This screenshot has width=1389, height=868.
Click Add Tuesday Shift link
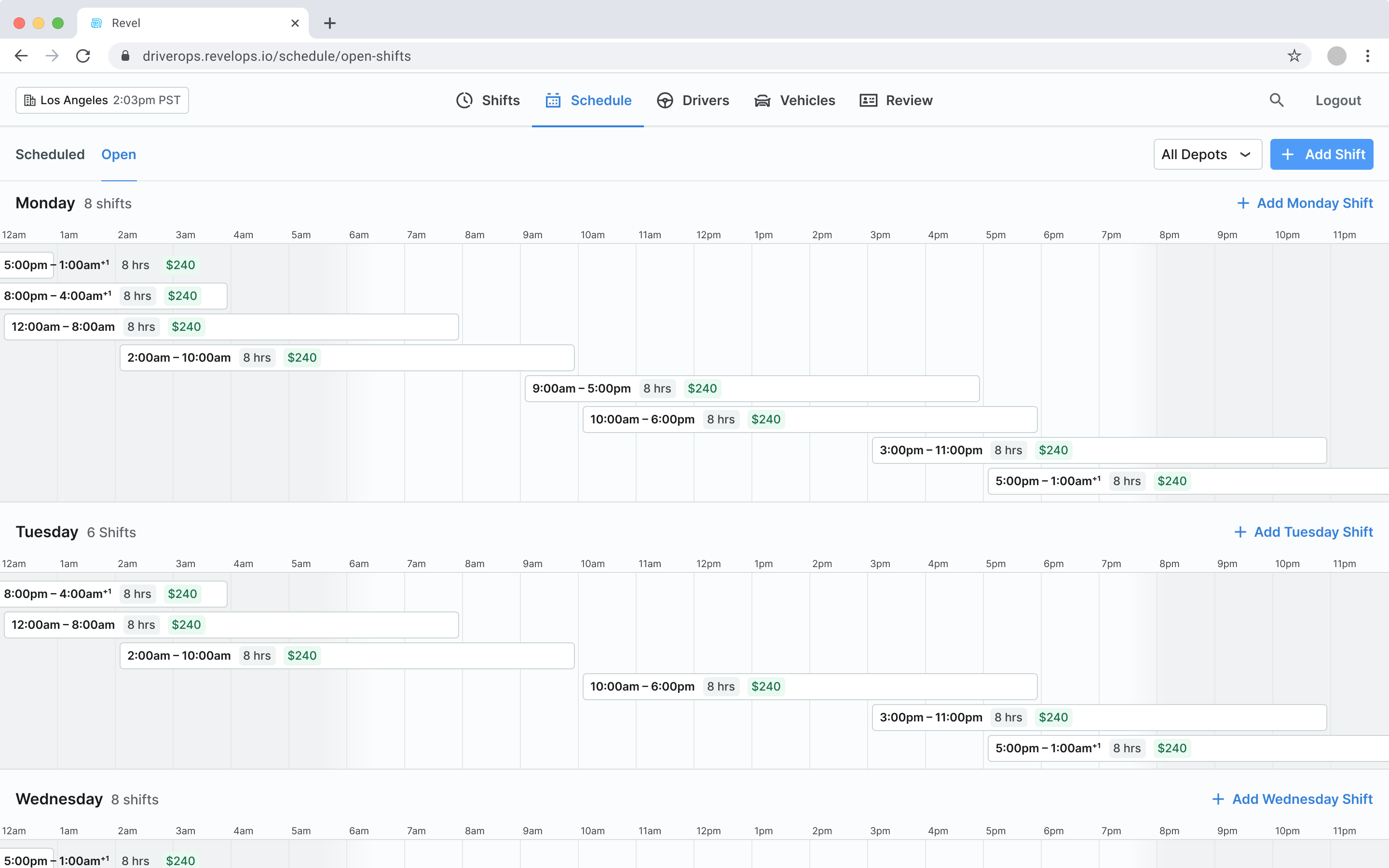1304,532
